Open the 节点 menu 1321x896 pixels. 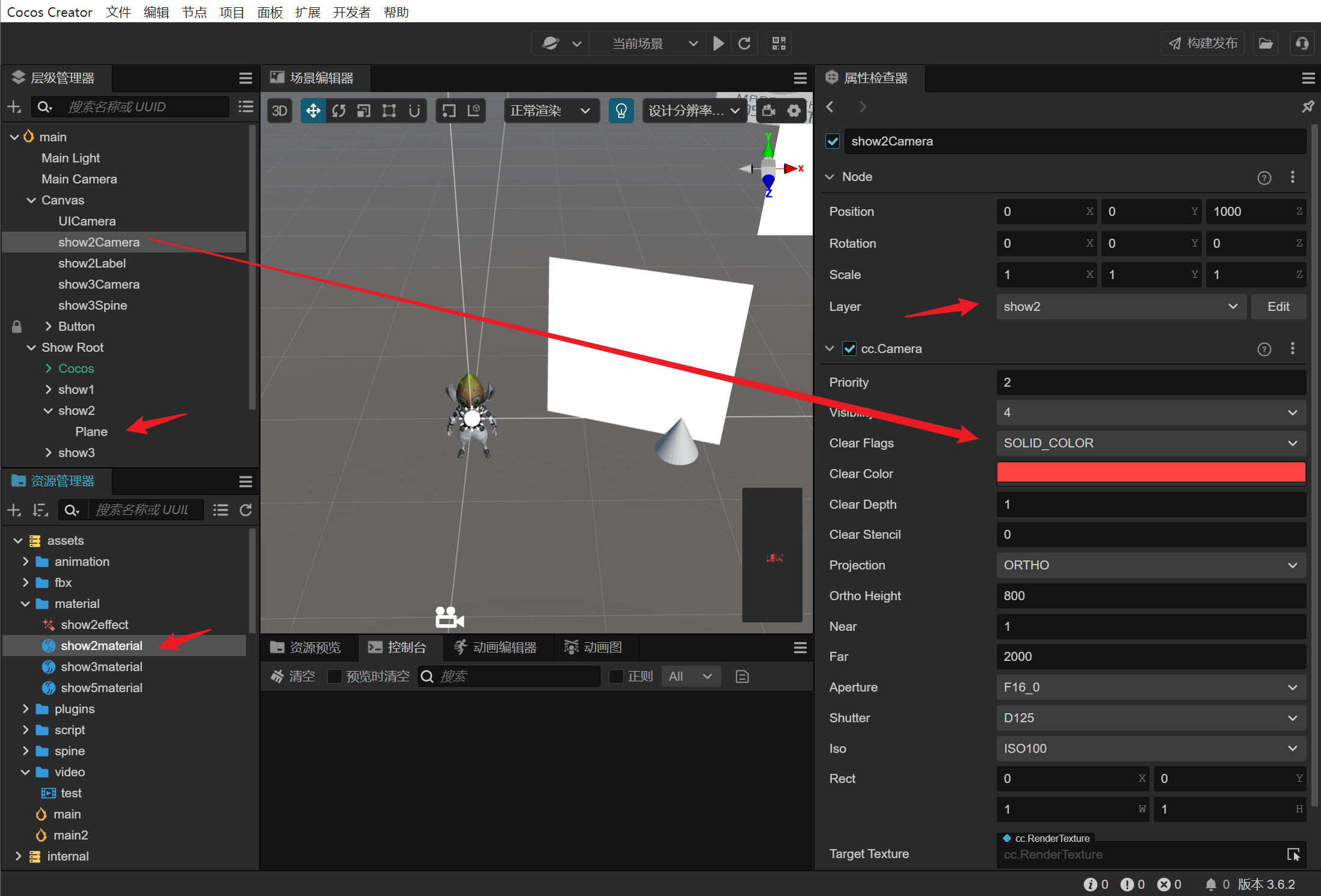(194, 12)
